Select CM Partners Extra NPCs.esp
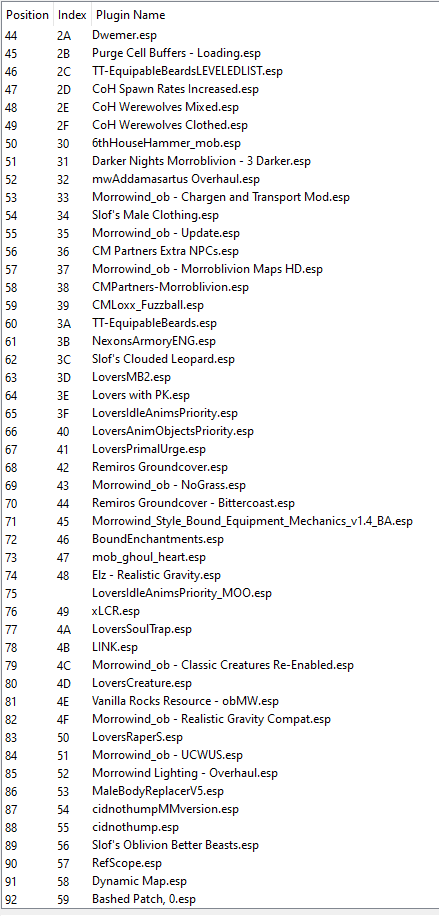The width and height of the screenshot is (439, 916). [x=165, y=251]
